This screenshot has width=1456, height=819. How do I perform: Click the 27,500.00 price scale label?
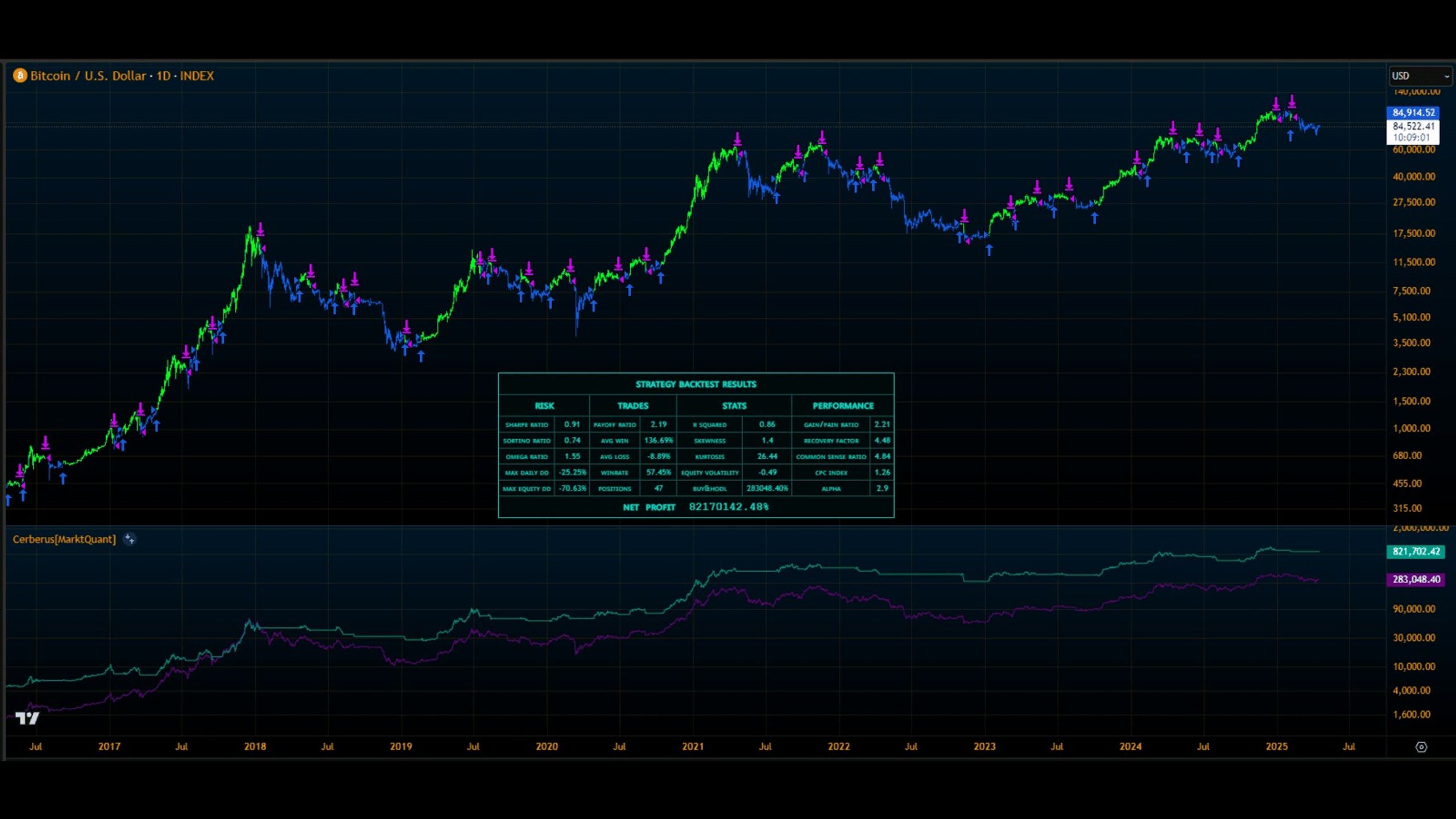coord(1414,202)
